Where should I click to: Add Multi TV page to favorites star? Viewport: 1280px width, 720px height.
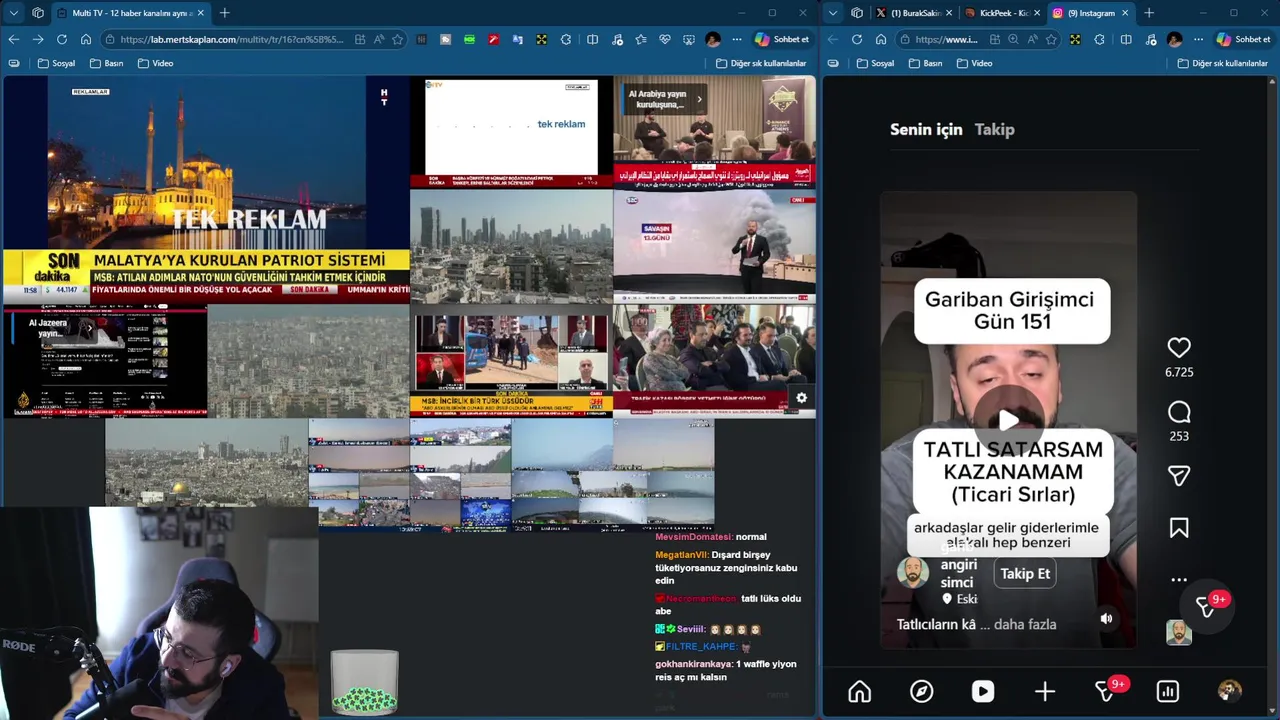click(397, 40)
